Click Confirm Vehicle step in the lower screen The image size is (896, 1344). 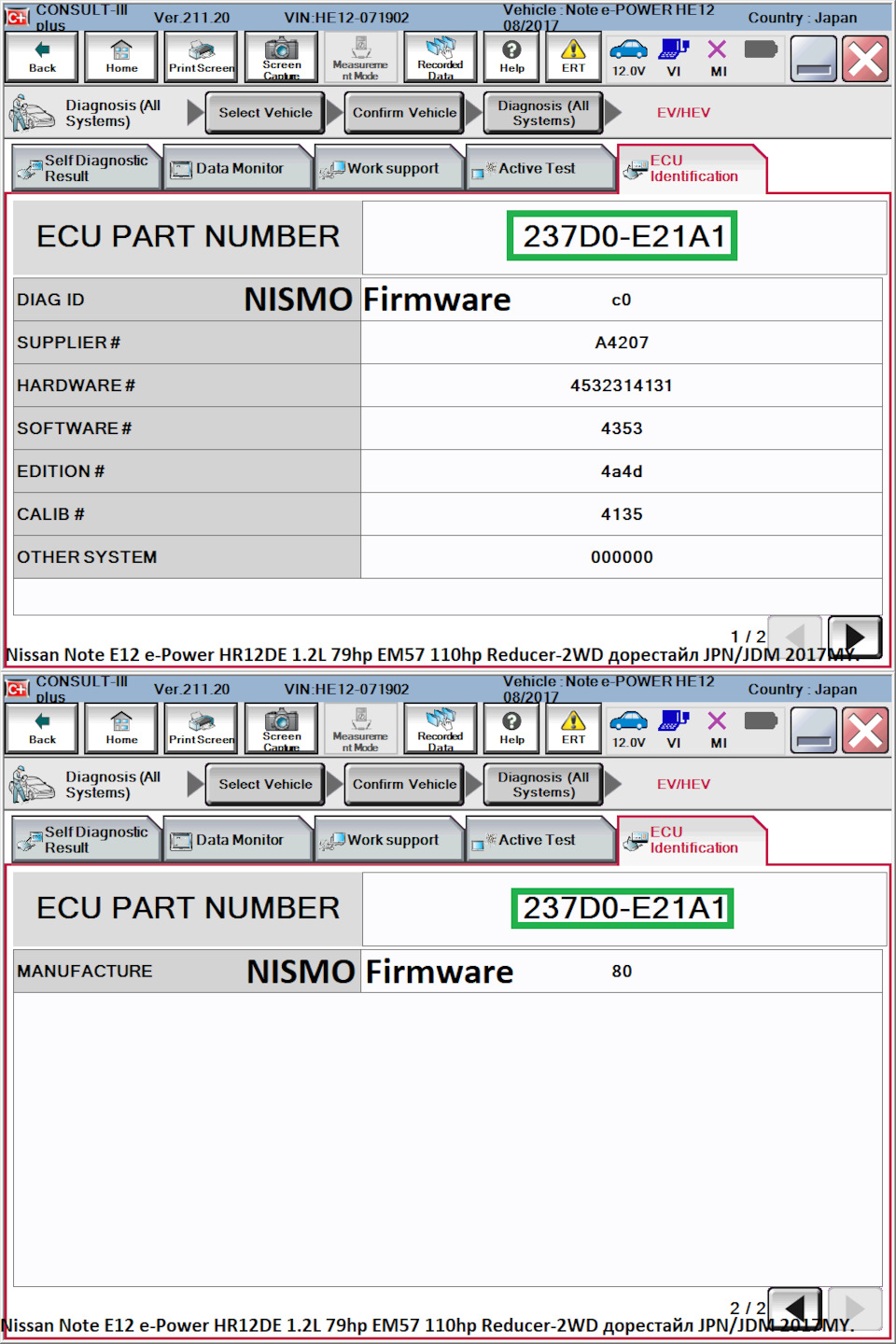point(404,784)
